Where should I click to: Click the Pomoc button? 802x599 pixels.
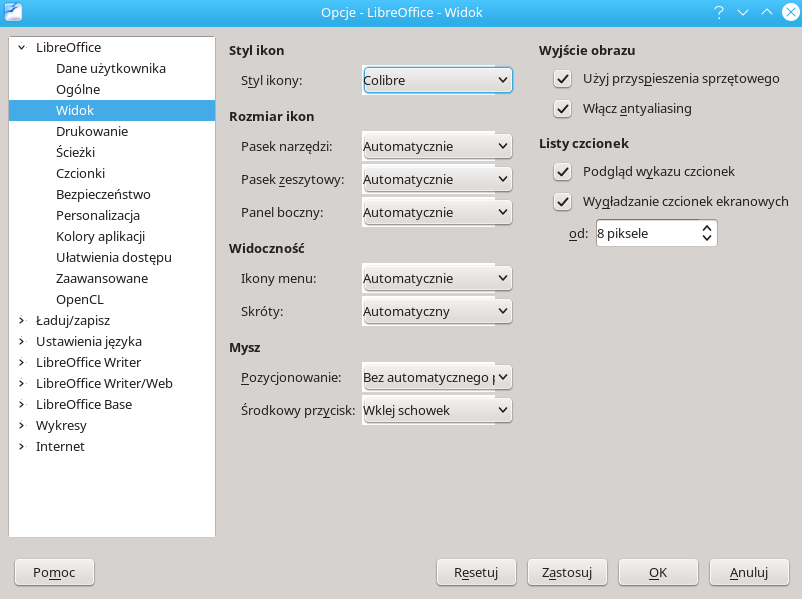(54, 572)
